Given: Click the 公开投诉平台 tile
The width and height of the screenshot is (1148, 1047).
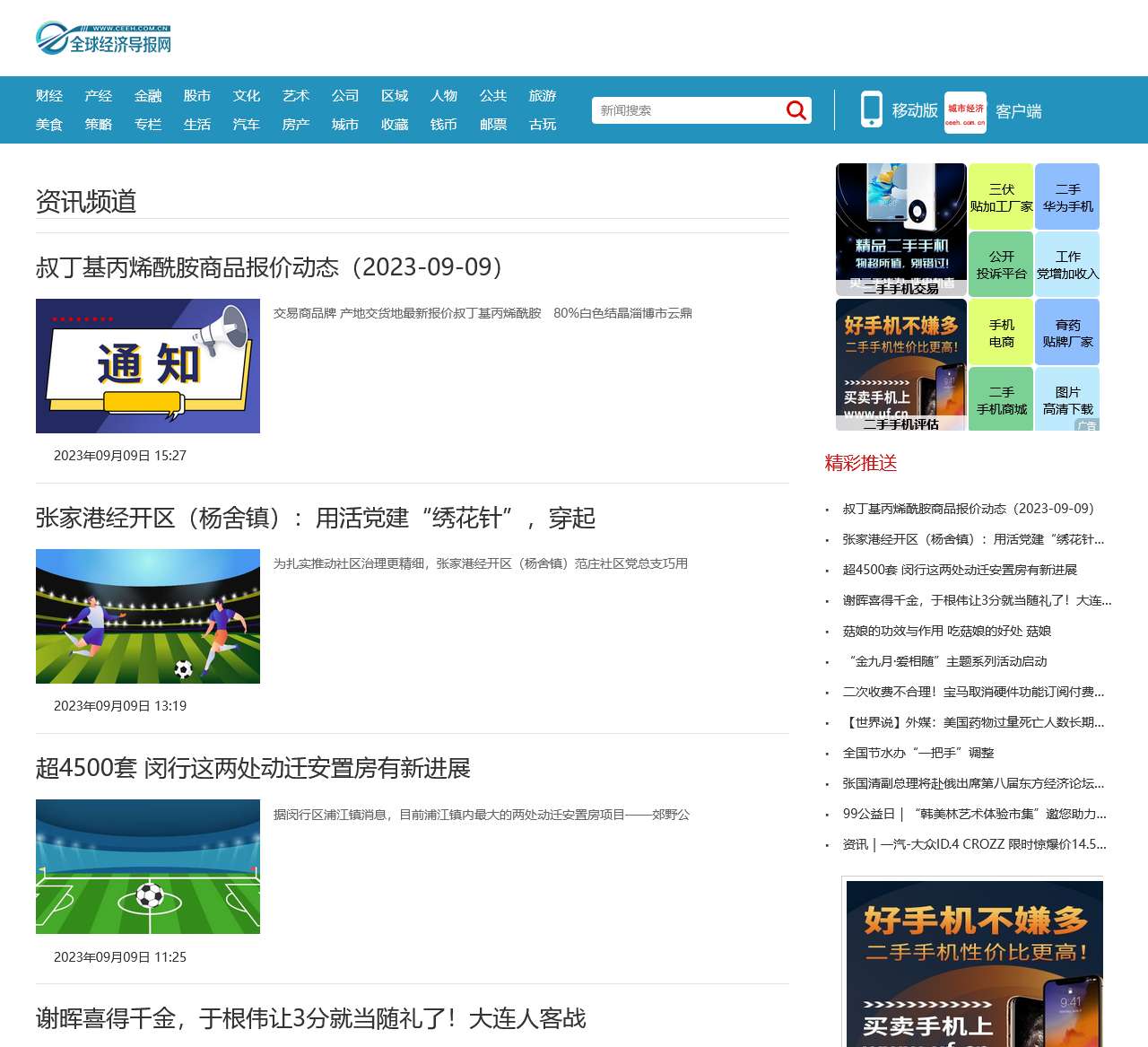Looking at the screenshot, I should coord(1000,264).
